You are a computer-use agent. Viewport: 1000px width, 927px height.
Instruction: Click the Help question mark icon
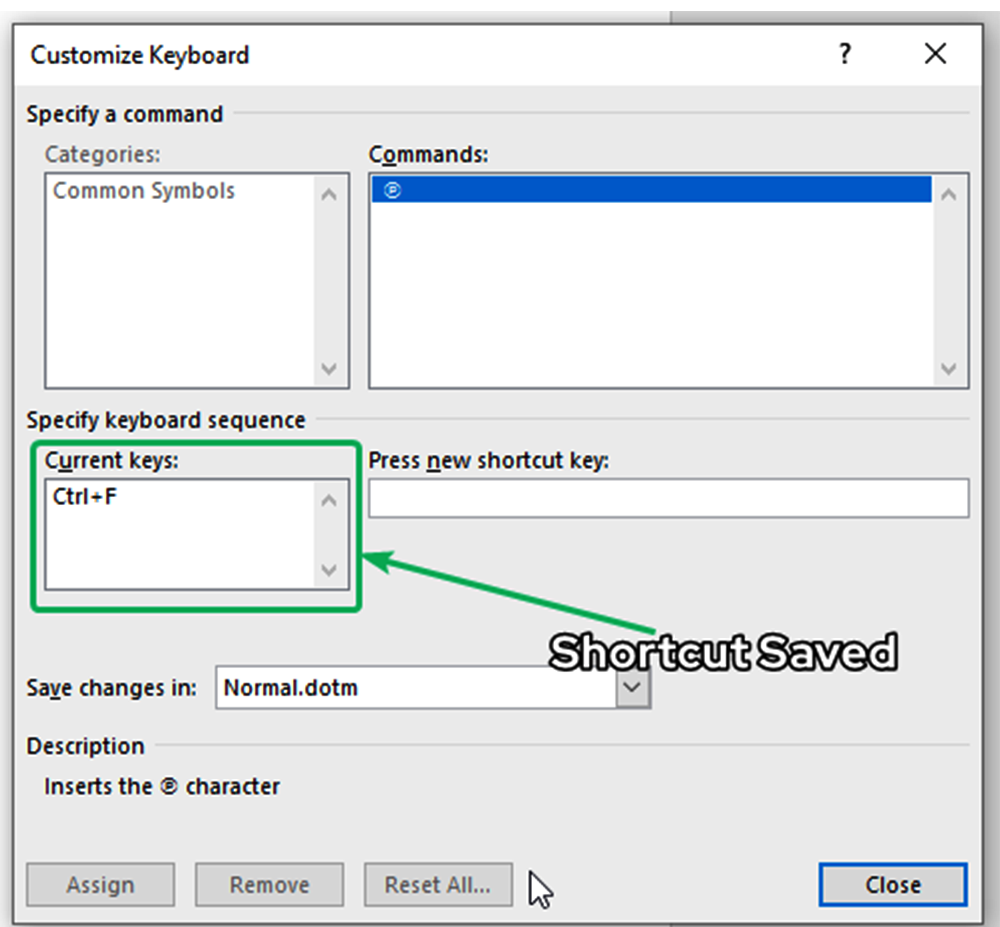coord(845,55)
